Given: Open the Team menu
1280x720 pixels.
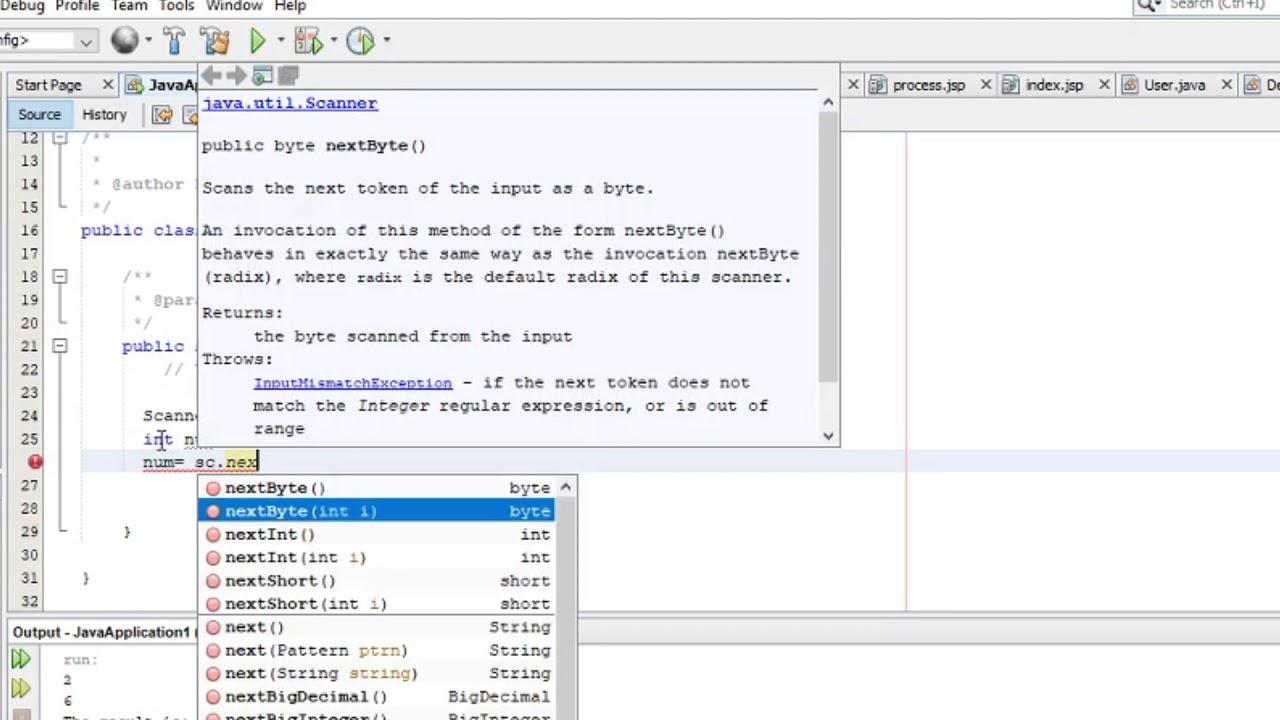Looking at the screenshot, I should (x=129, y=6).
